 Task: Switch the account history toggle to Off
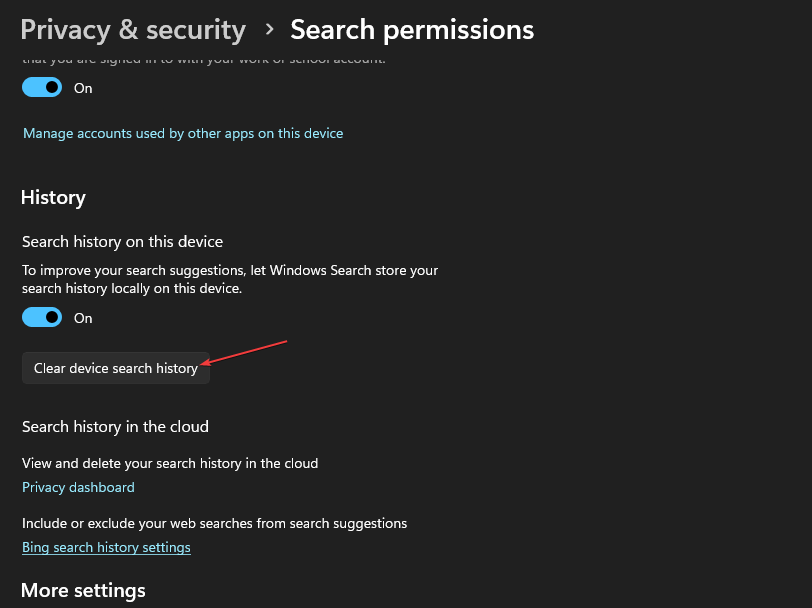coord(41,87)
